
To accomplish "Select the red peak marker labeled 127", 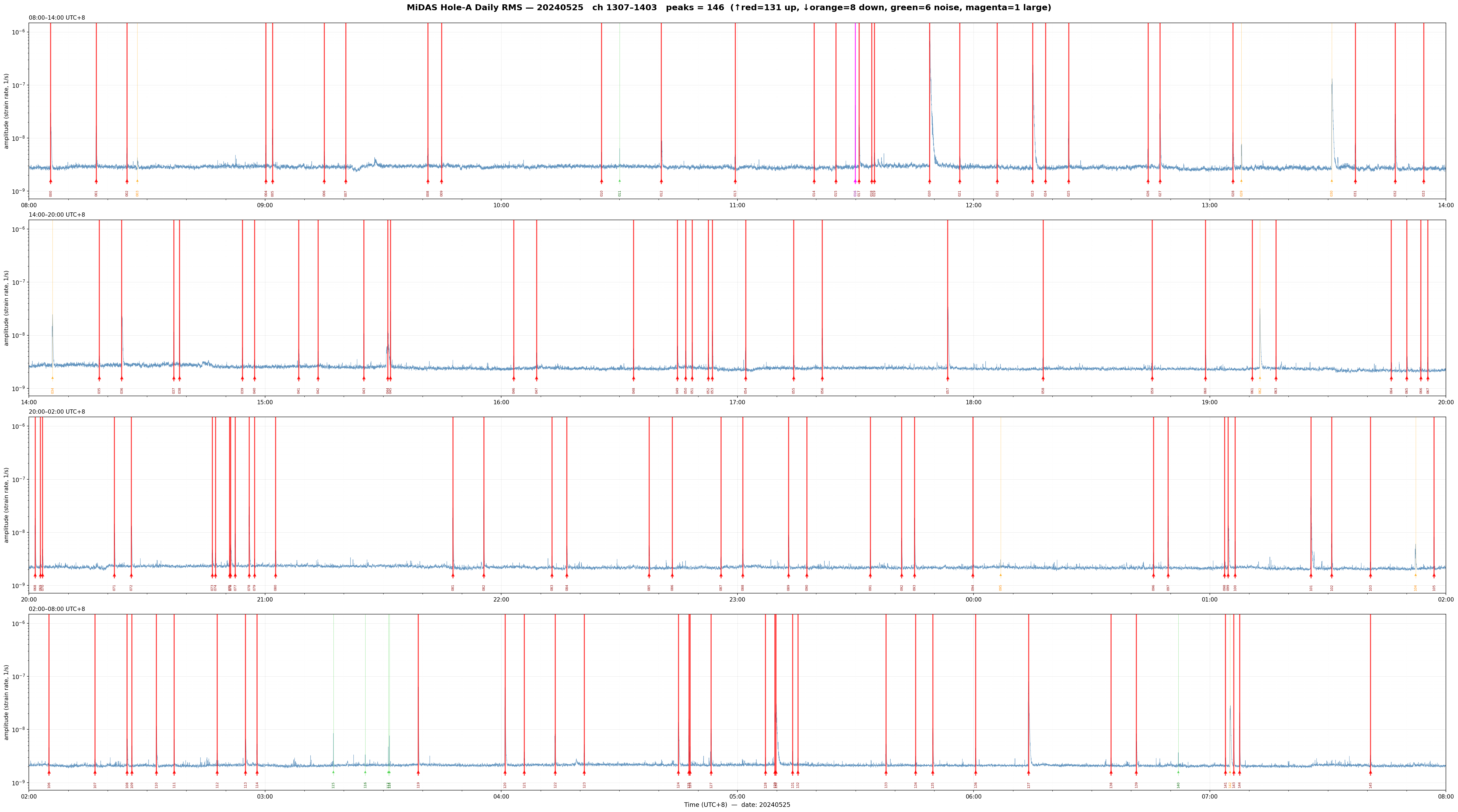I will [x=711, y=772].
